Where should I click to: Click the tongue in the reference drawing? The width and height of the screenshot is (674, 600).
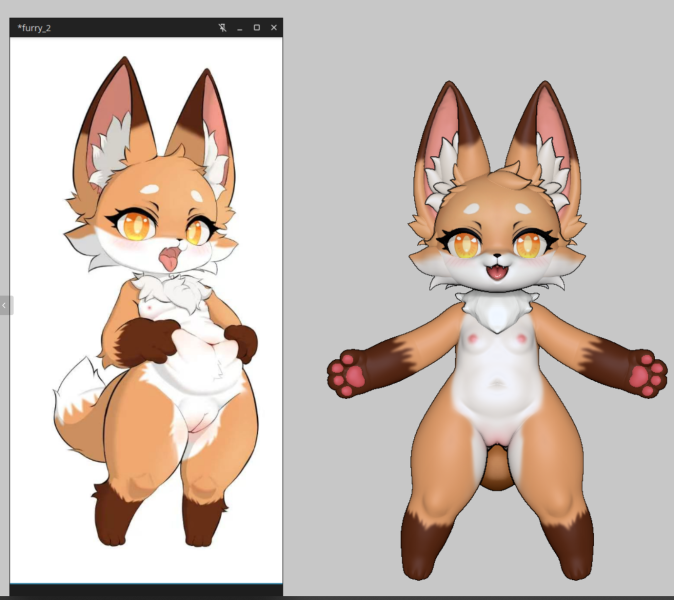tap(169, 260)
